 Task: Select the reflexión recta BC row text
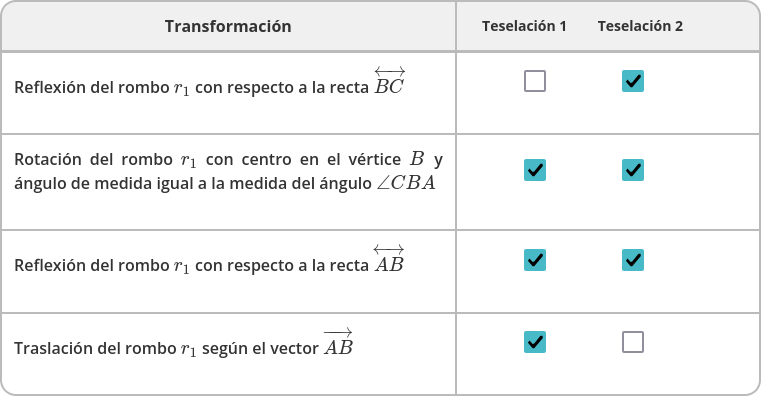[210, 82]
